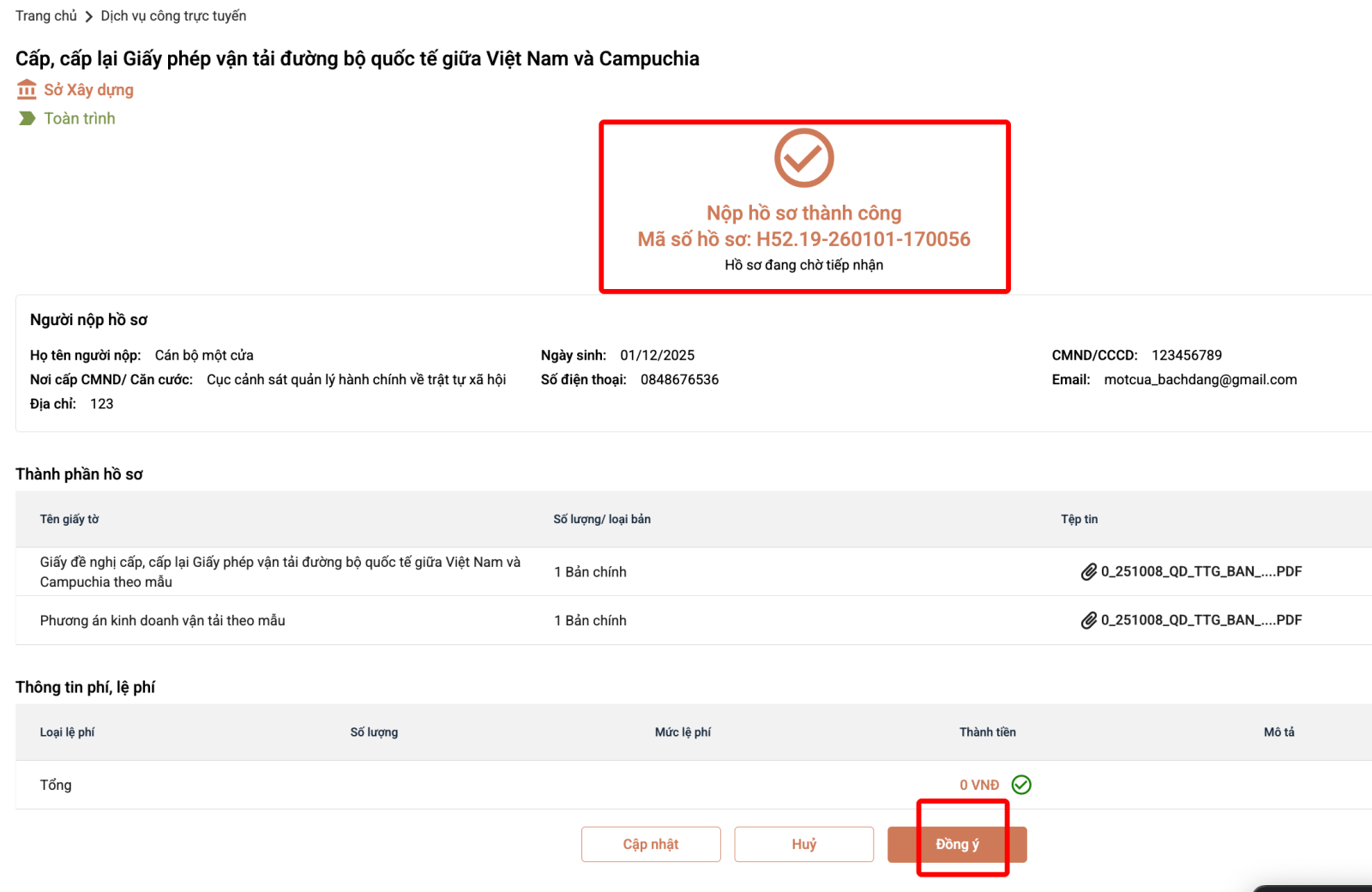Click the email motcua_bachdang@gmail.com
The height and width of the screenshot is (892, 1372).
coord(1200,380)
